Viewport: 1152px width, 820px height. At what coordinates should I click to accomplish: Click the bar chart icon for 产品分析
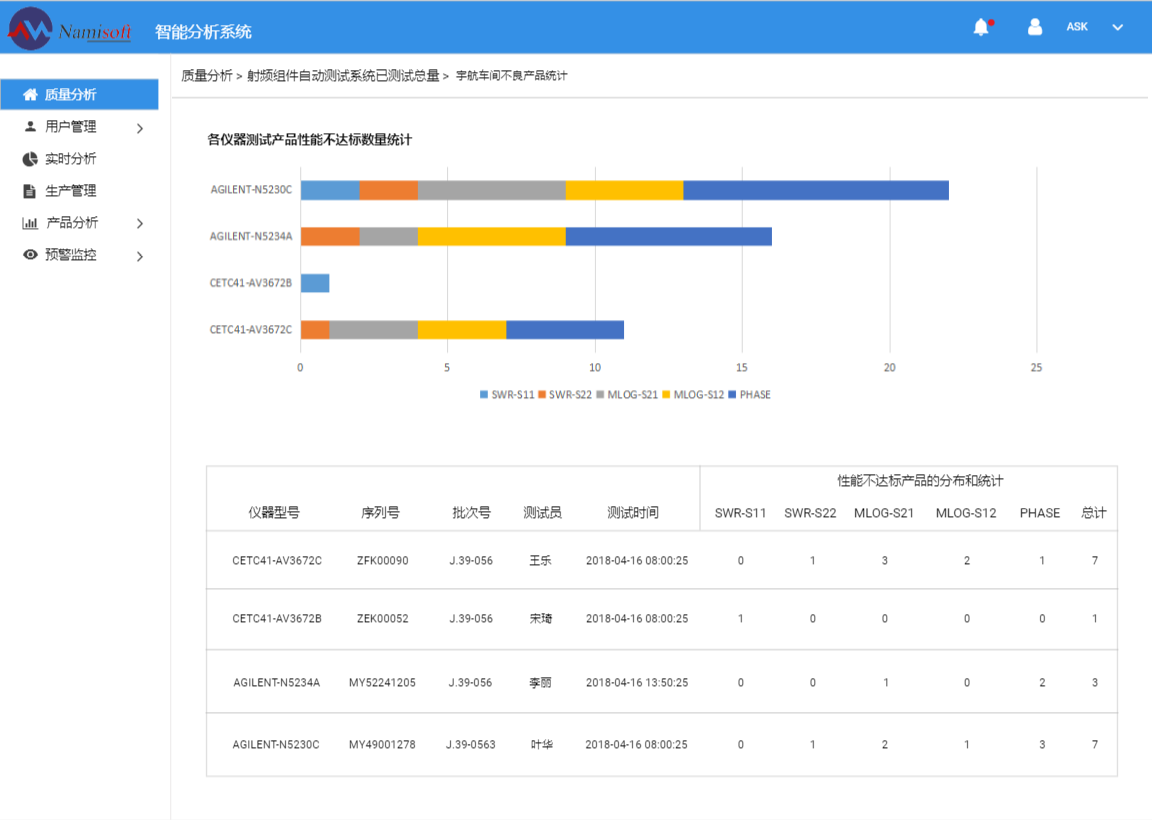(30, 223)
